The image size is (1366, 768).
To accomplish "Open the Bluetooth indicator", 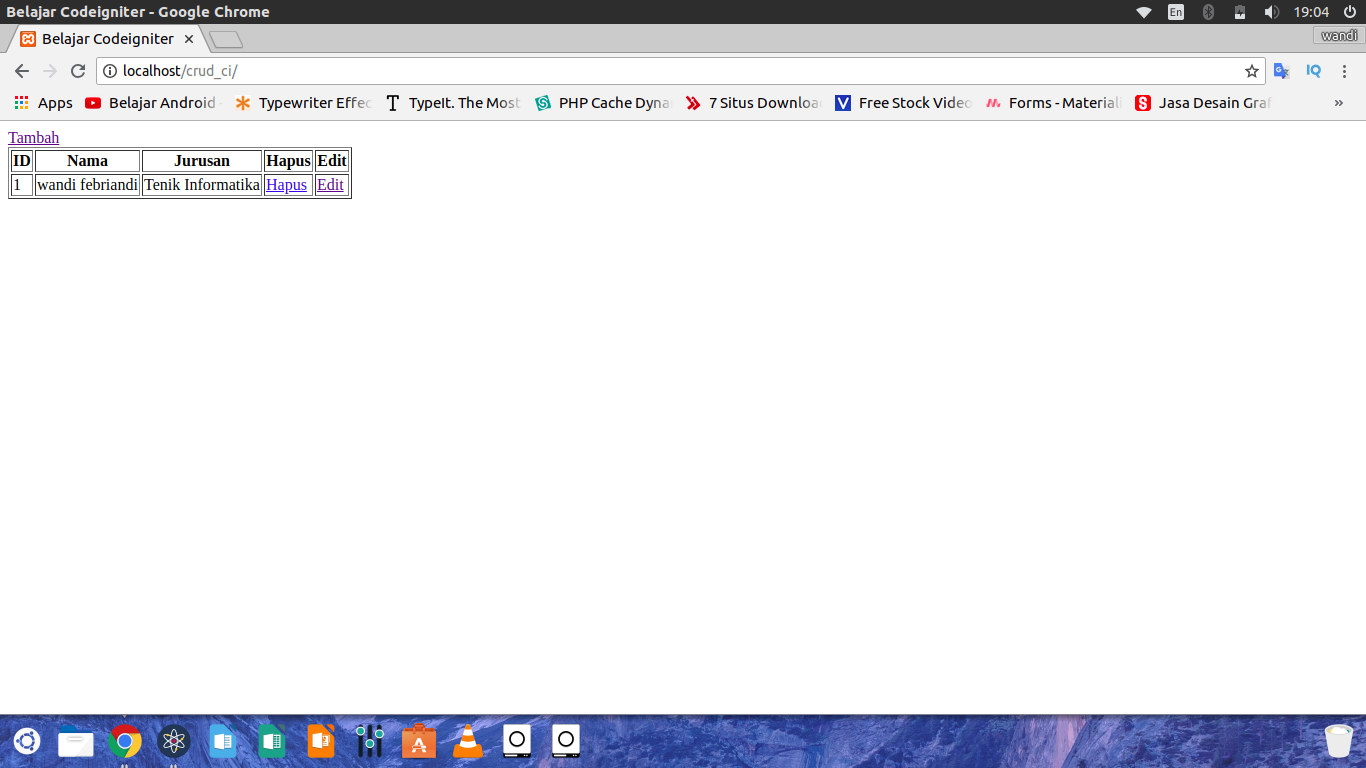I will tap(1208, 12).
